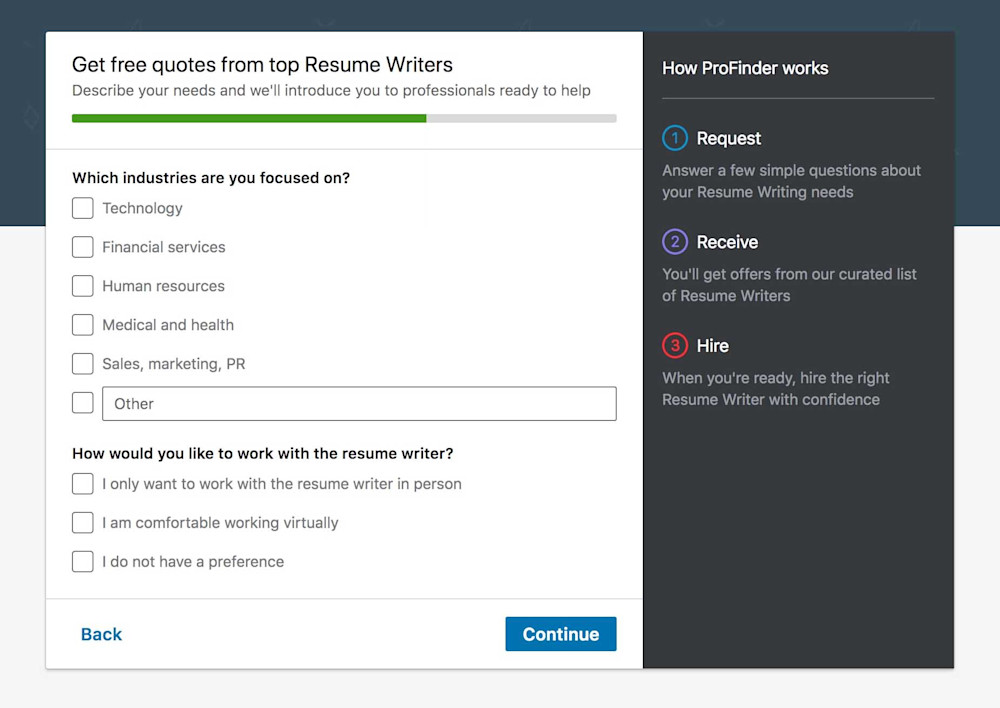Image resolution: width=1000 pixels, height=708 pixels.
Task: Tick the Human resources checkbox
Action: [82, 286]
